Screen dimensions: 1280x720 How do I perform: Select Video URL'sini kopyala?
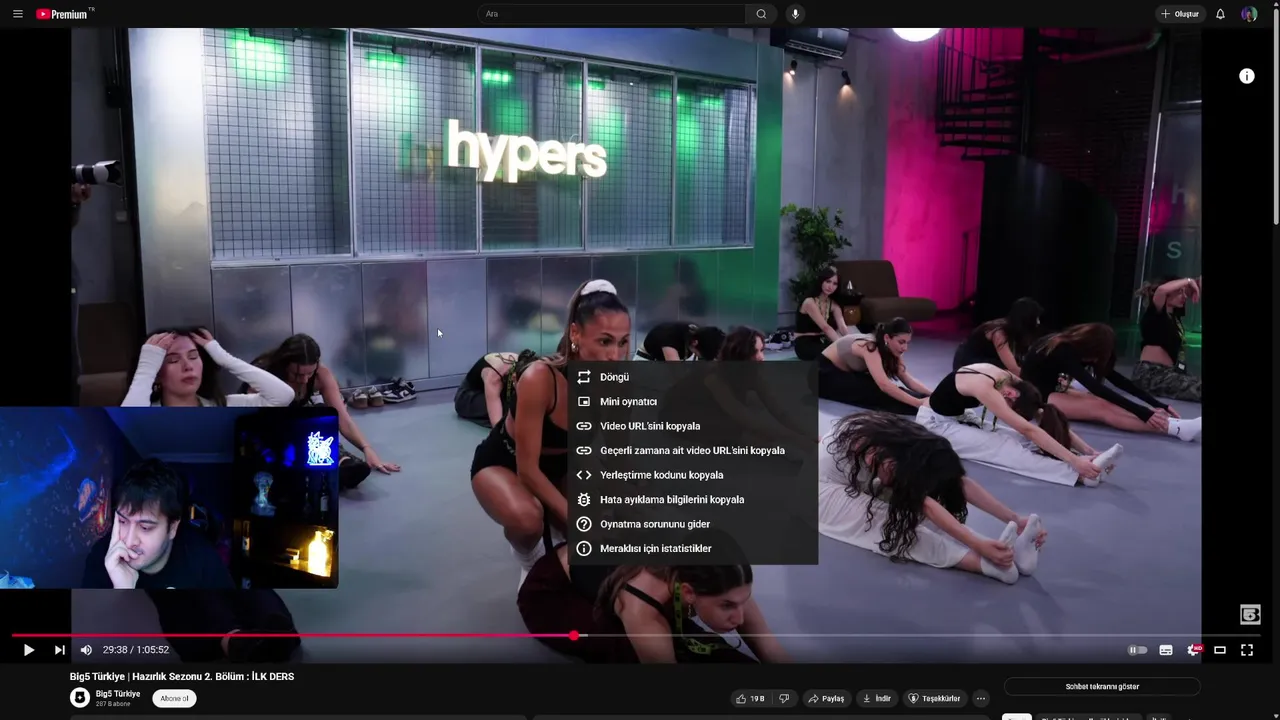(692, 426)
